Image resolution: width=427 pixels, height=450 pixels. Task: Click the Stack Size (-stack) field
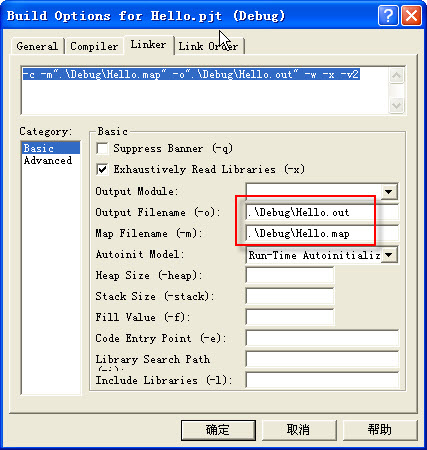click(x=290, y=296)
